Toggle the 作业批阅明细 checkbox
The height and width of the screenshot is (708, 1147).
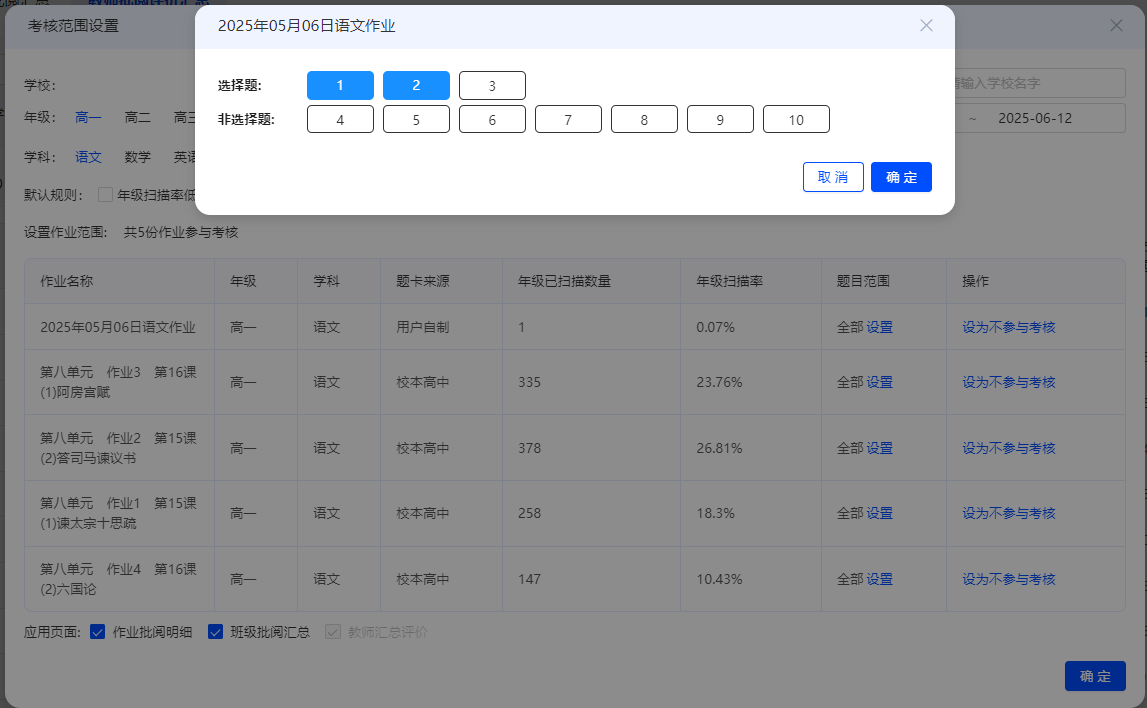pyautogui.click(x=97, y=632)
